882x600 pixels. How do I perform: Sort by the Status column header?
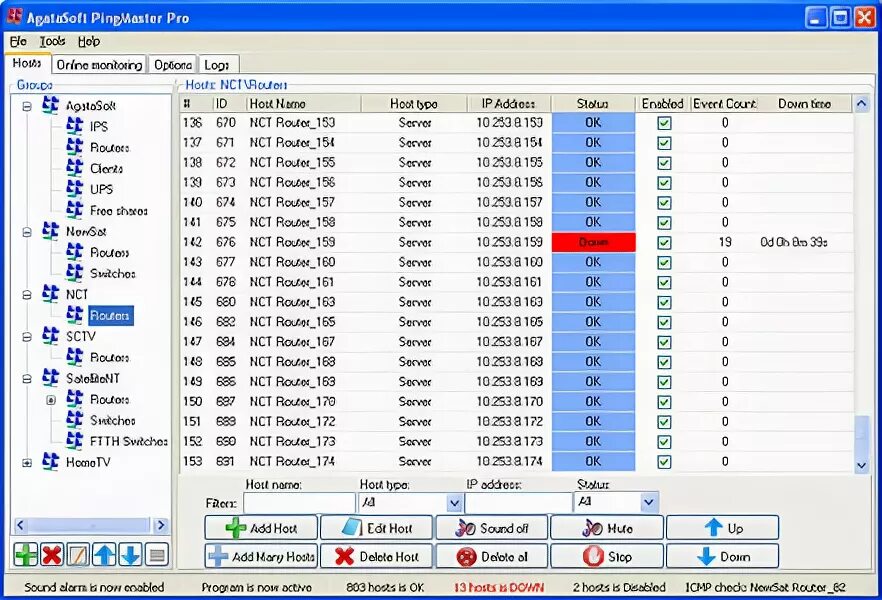coord(593,103)
